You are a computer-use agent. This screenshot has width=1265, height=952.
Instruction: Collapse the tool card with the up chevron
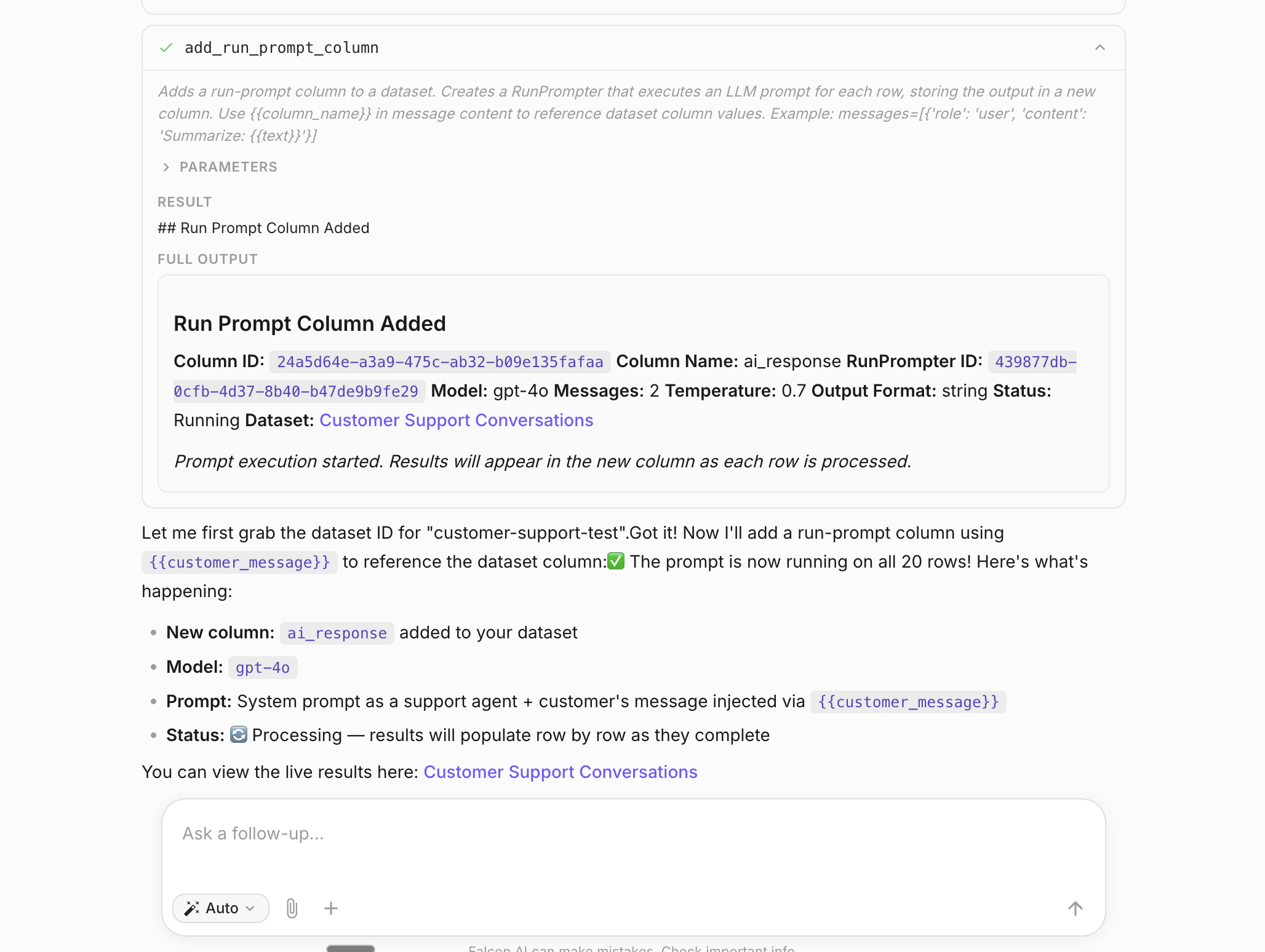[1100, 48]
